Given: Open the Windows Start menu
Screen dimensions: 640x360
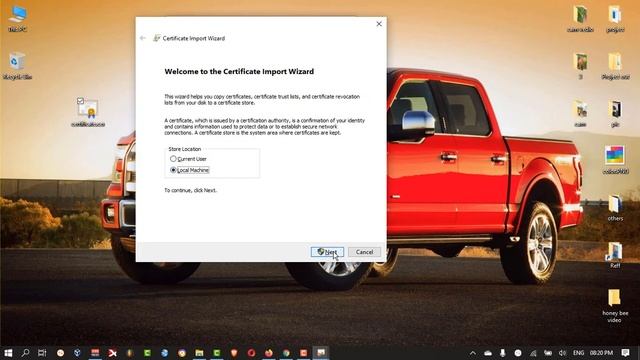Looking at the screenshot, I should (8, 353).
